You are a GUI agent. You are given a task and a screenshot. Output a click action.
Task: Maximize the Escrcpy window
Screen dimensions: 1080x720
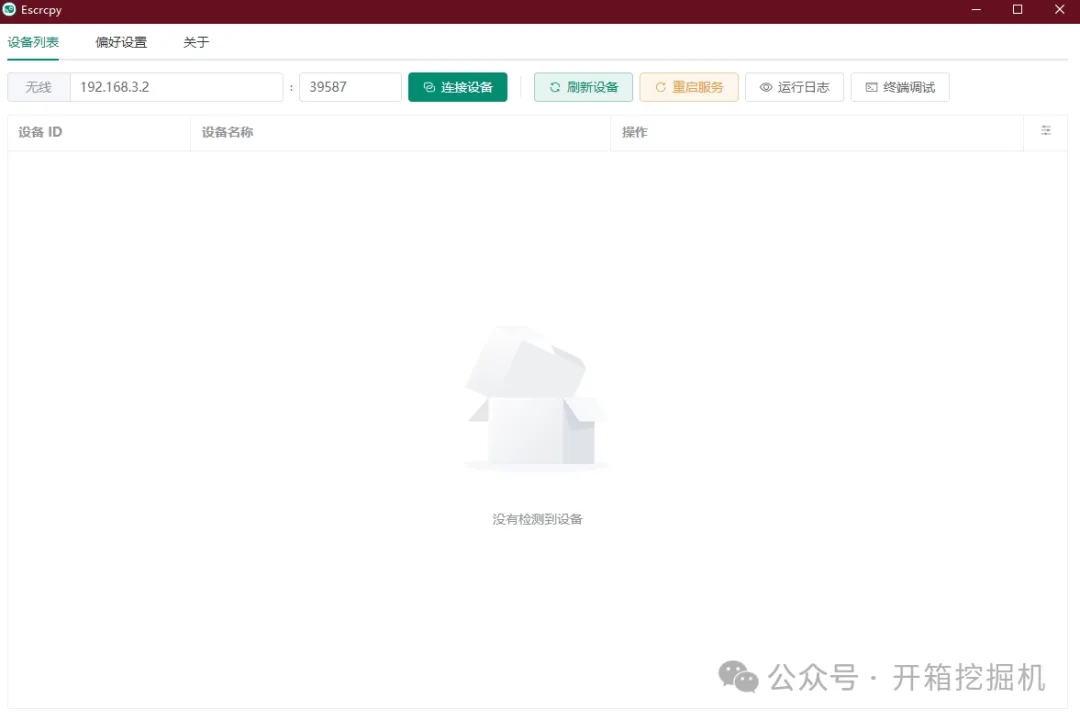[1017, 10]
